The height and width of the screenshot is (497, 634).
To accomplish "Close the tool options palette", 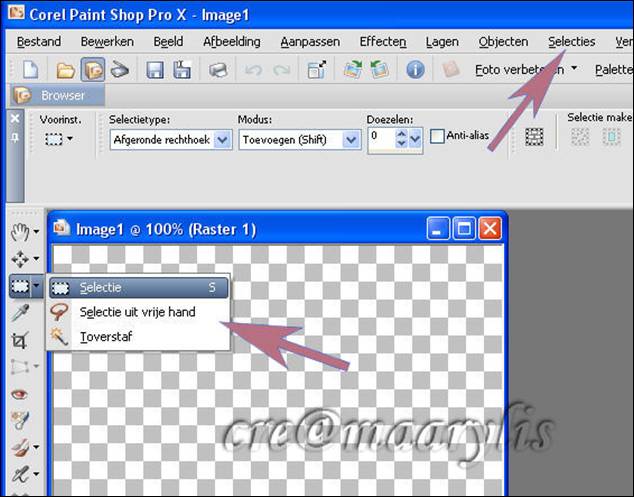I will point(15,118).
